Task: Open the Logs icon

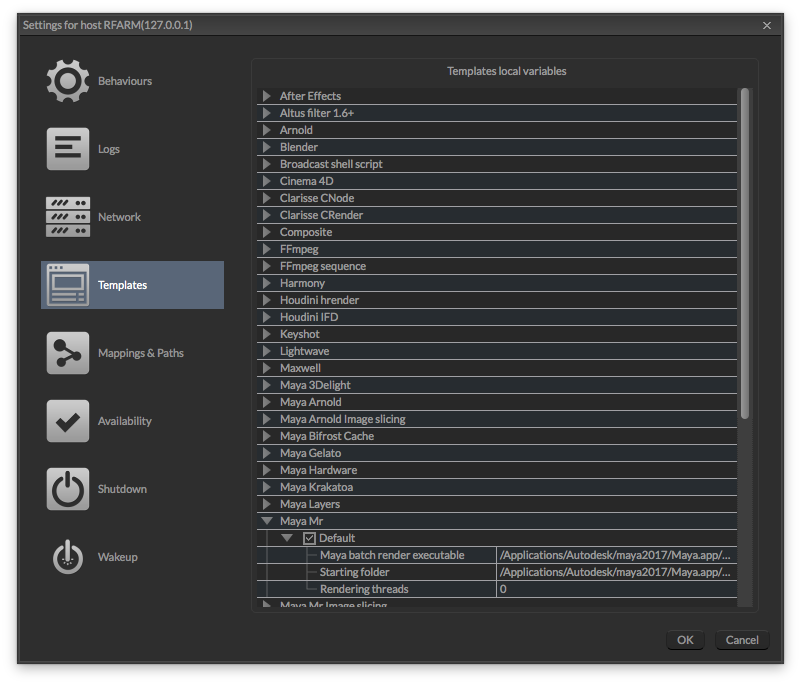Action: 67,149
